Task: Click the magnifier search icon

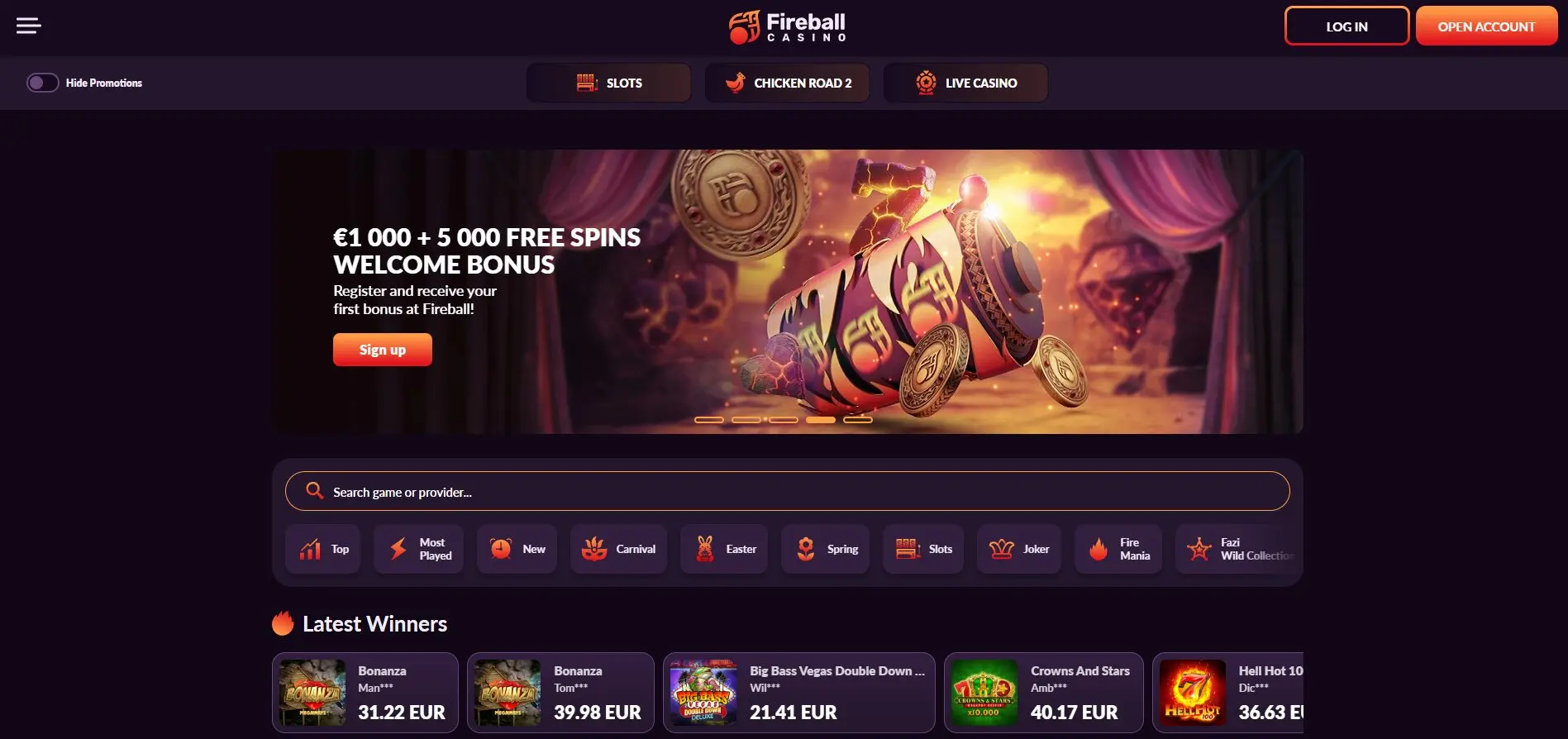Action: pos(314,491)
